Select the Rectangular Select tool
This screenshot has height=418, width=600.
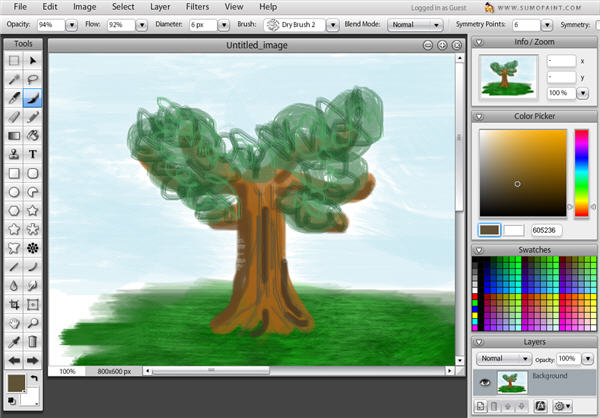tap(14, 60)
